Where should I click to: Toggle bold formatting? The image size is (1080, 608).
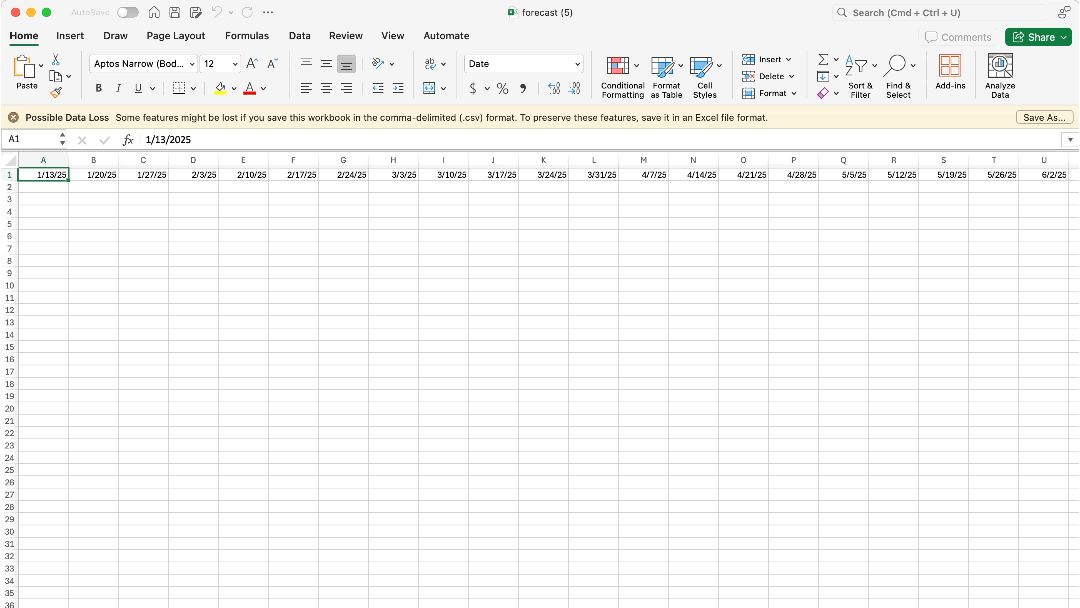(x=97, y=88)
